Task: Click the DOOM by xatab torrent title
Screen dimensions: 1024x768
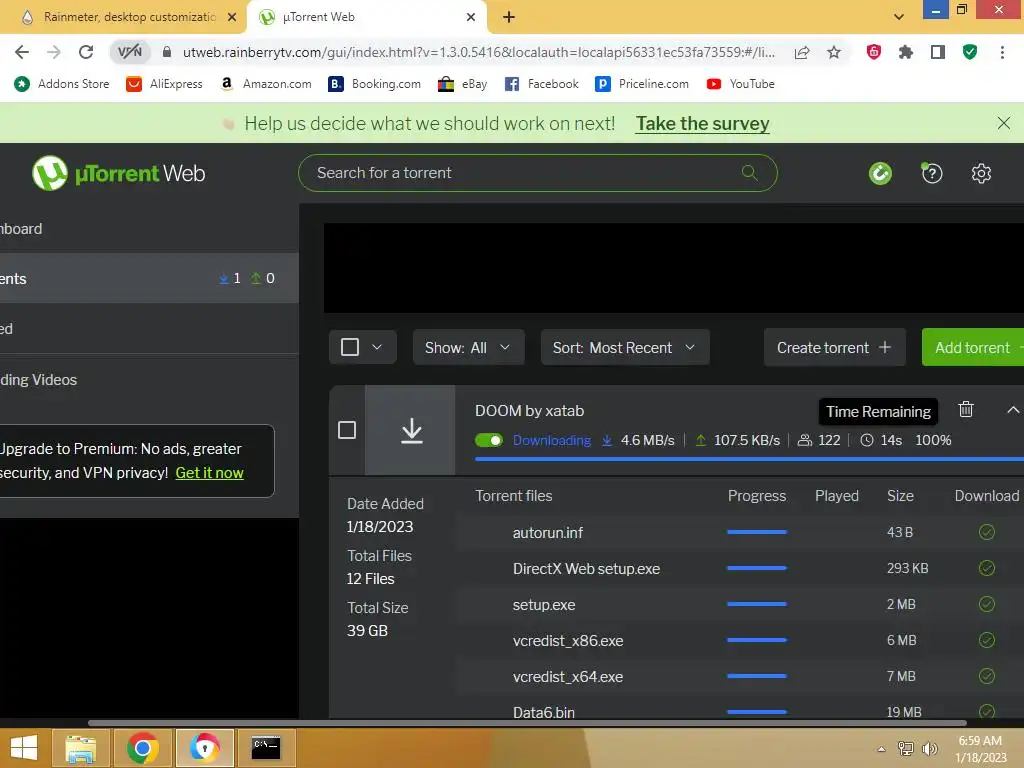Action: 529,411
